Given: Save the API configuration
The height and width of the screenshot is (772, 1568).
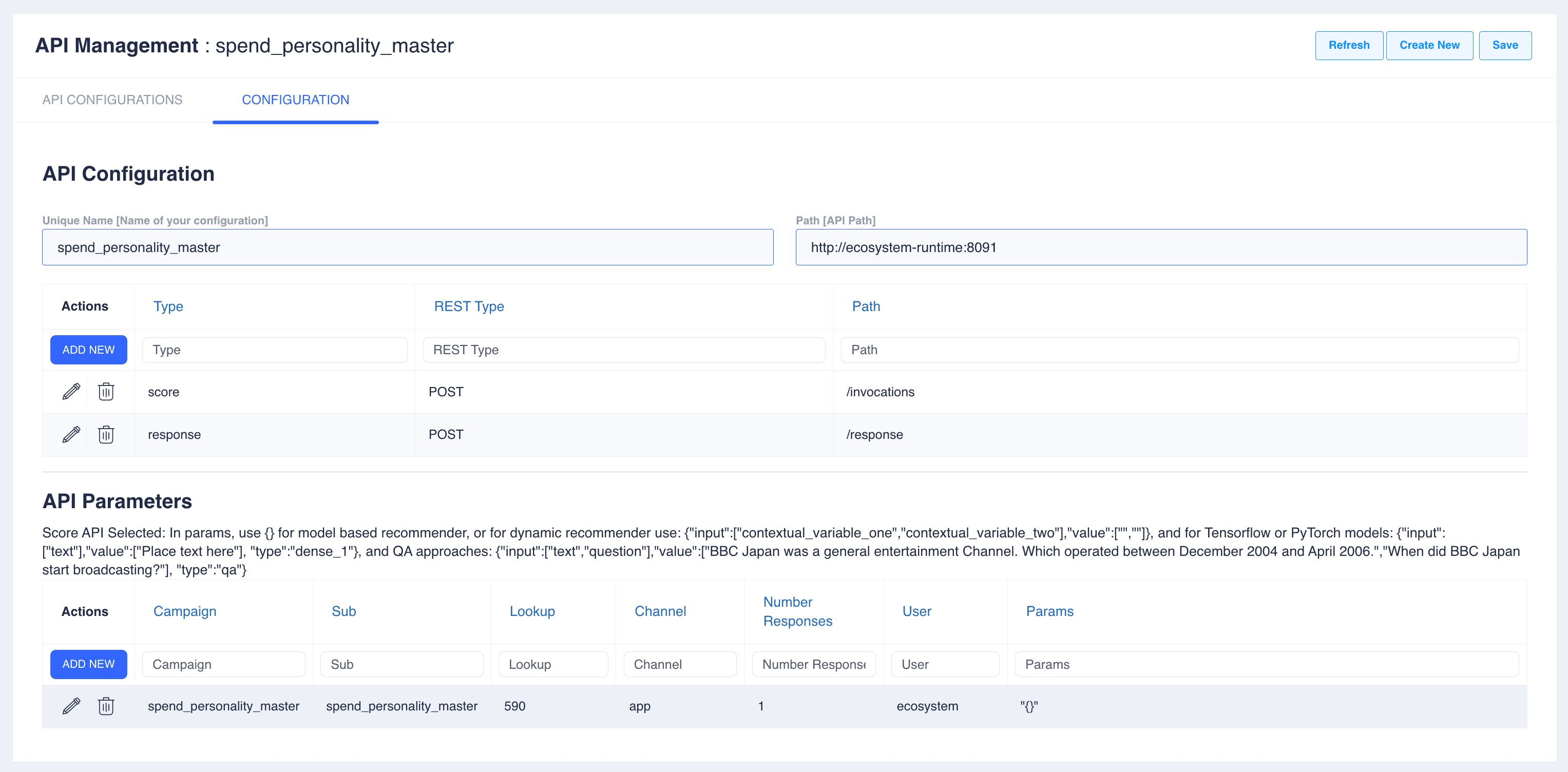Looking at the screenshot, I should (x=1504, y=45).
